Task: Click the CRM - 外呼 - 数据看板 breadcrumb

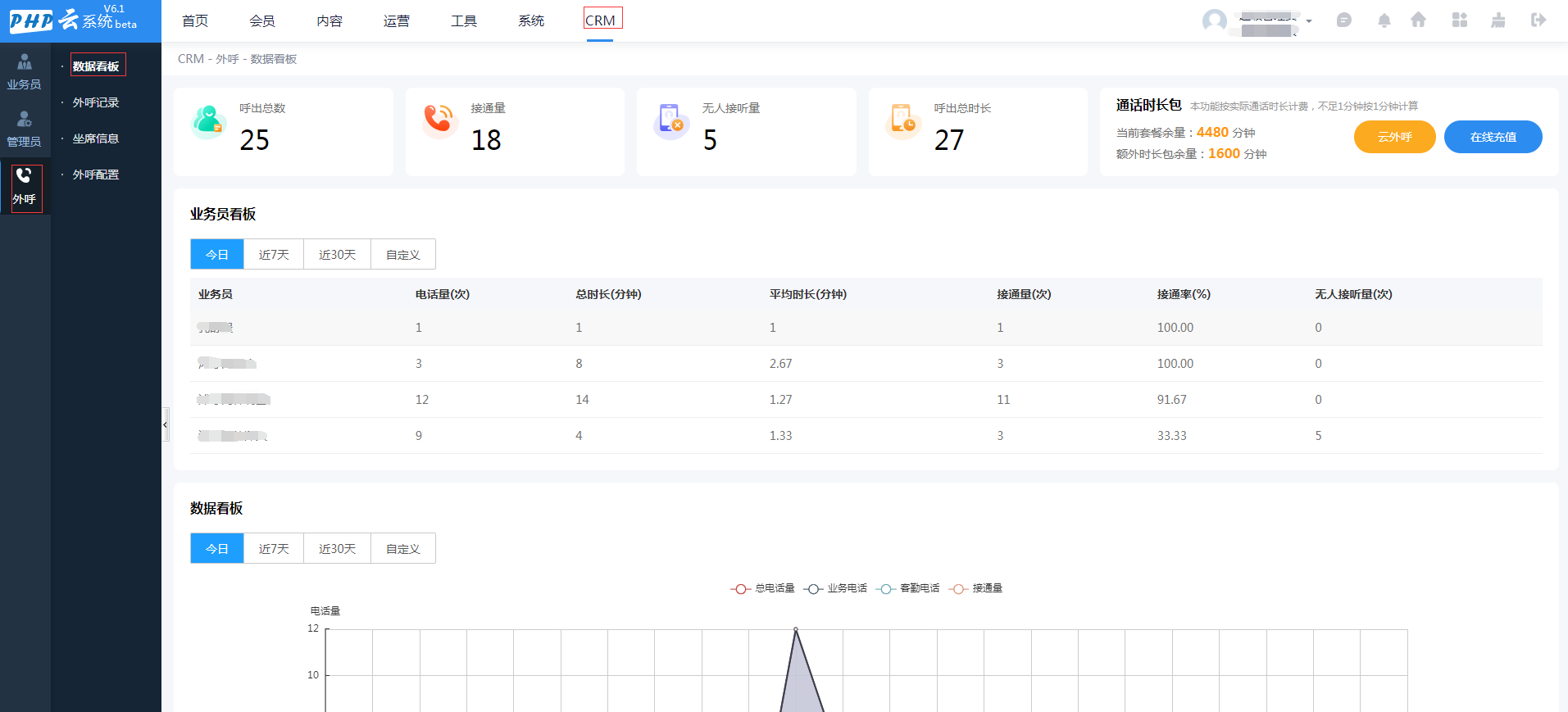Action: [237, 59]
